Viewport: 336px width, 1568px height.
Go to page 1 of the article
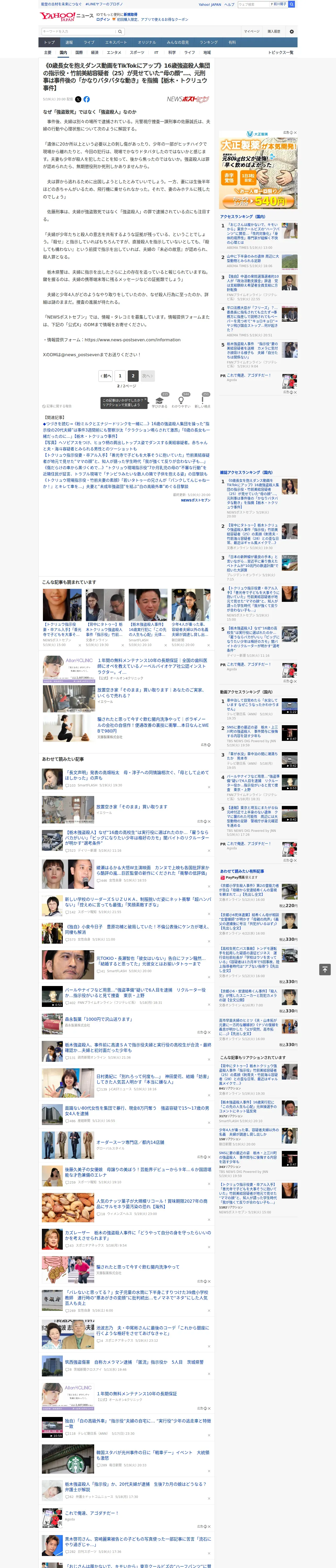(120, 376)
